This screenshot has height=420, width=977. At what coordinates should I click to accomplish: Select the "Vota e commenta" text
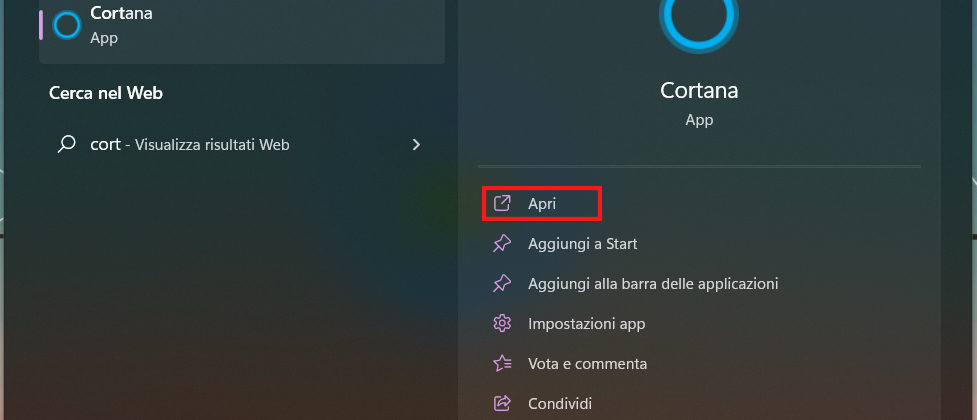(587, 363)
